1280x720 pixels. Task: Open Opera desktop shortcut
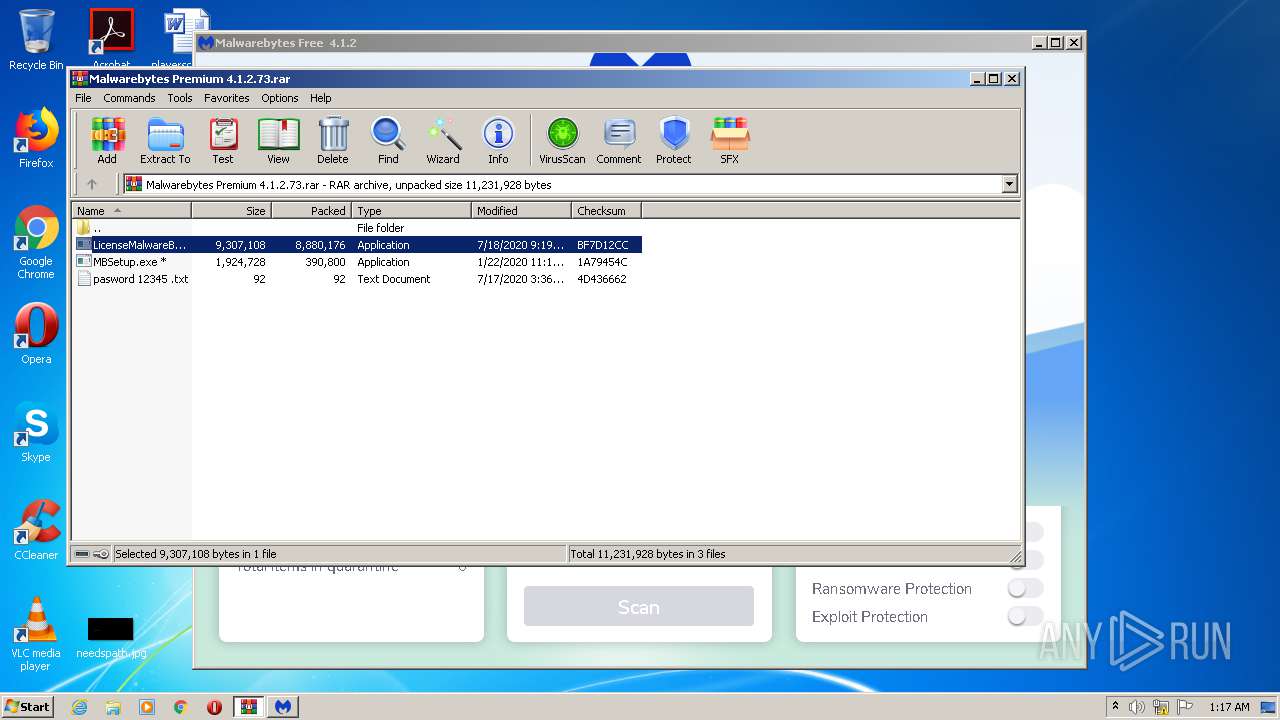point(36,334)
